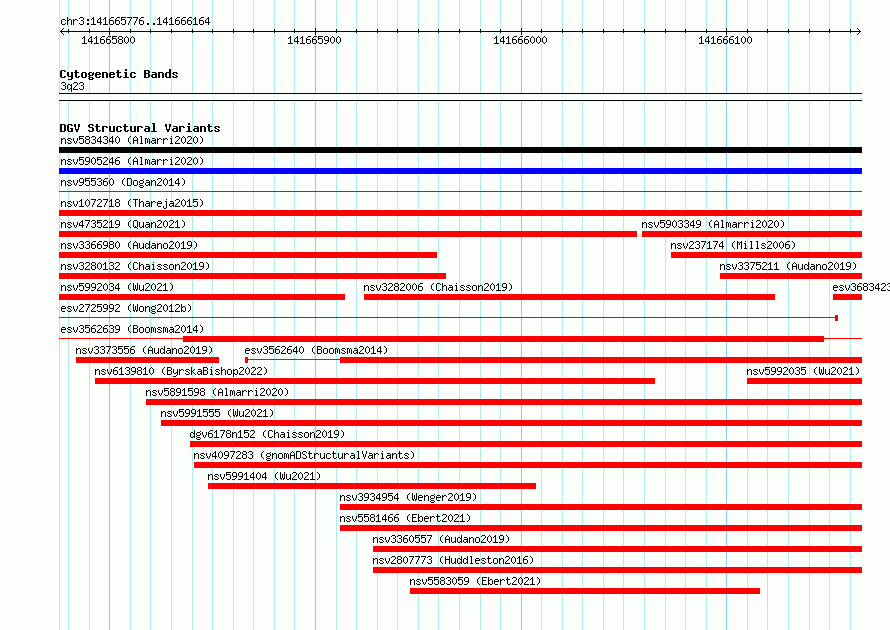Click nsv5991555 (Wu2021) label
Image resolution: width=890 pixels, height=630 pixels.
[x=217, y=413]
